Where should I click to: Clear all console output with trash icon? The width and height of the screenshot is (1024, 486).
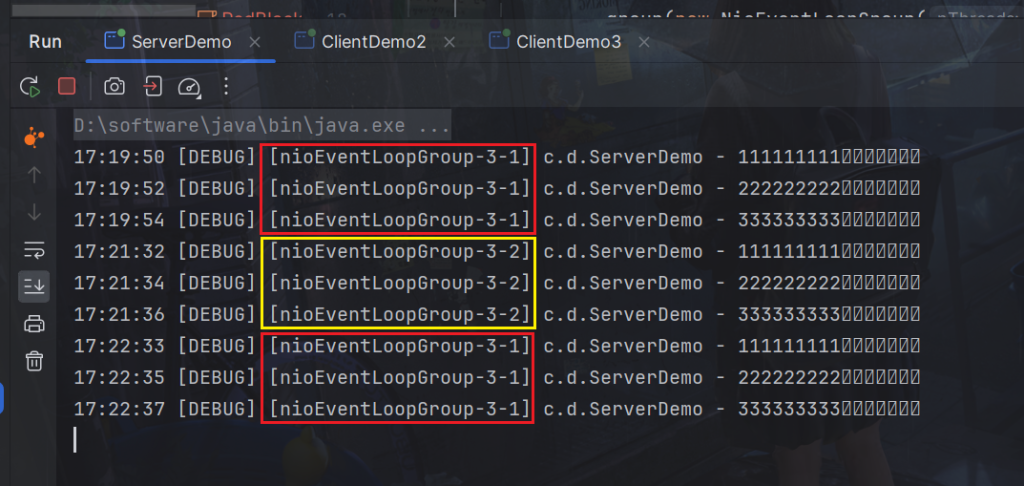(34, 360)
